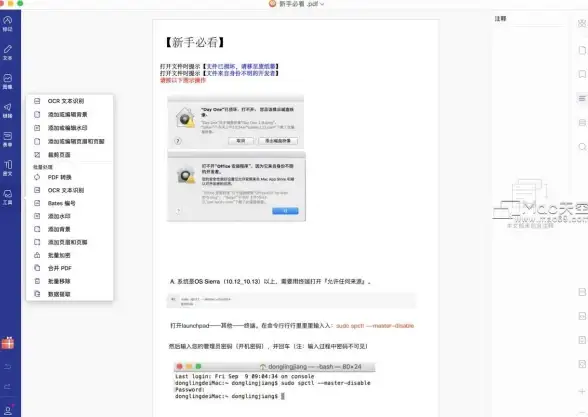Click red 请按以下图示操作 text line

tap(183, 80)
